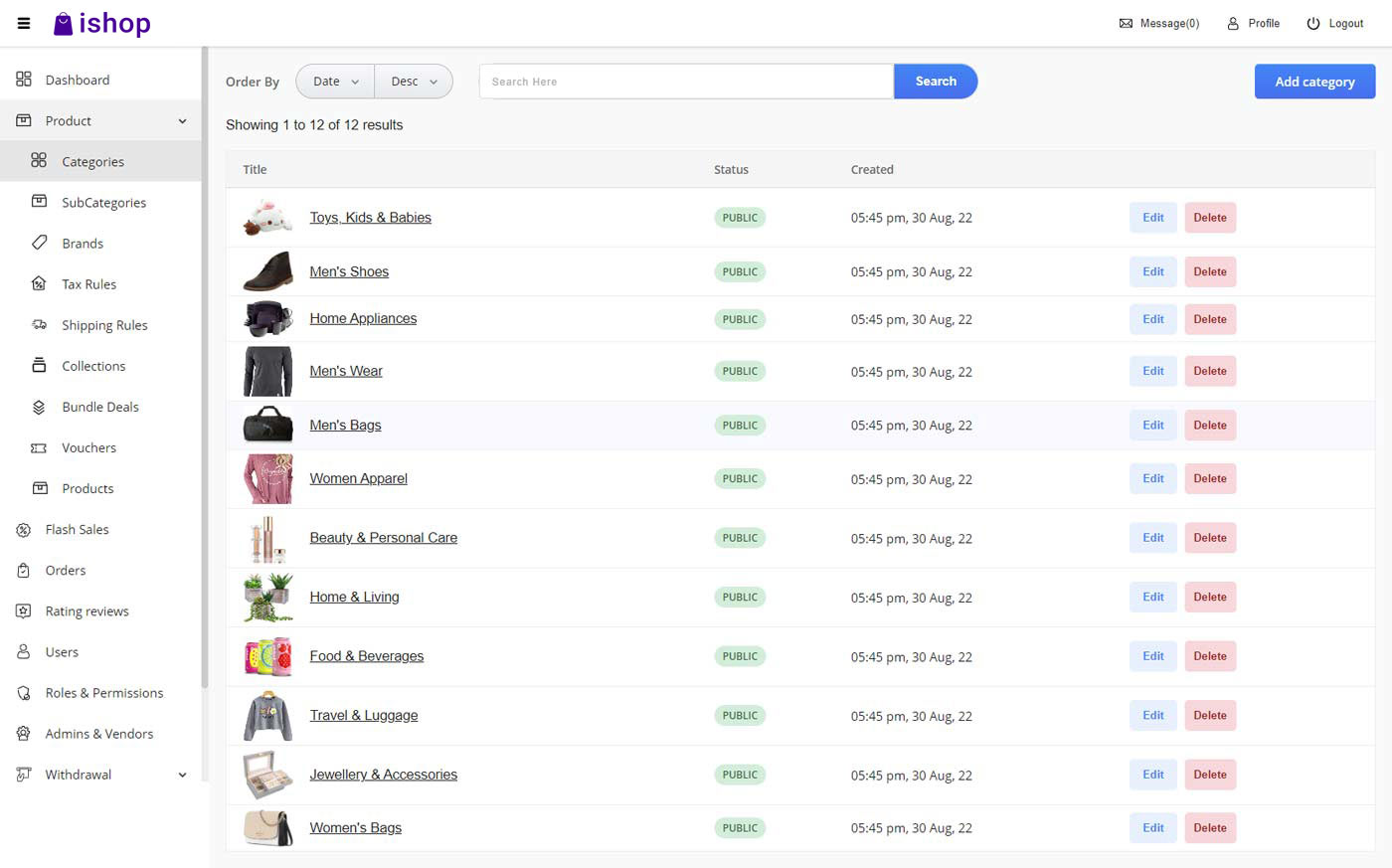
Task: Open the Date sort dropdown
Action: (x=334, y=82)
